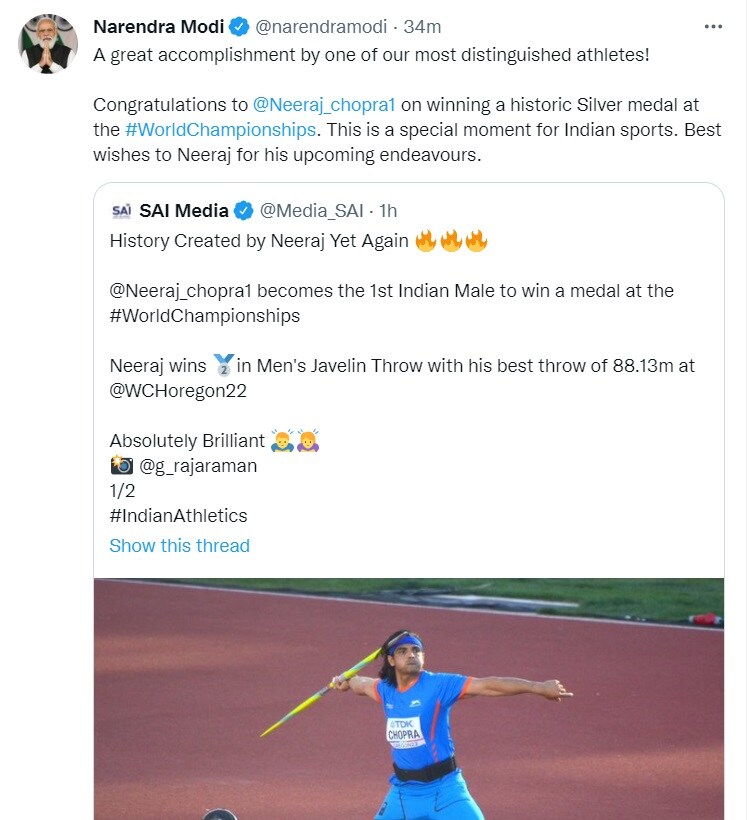Open the @narendramodi handle
Image resolution: width=751 pixels, height=820 pixels.
click(x=321, y=26)
